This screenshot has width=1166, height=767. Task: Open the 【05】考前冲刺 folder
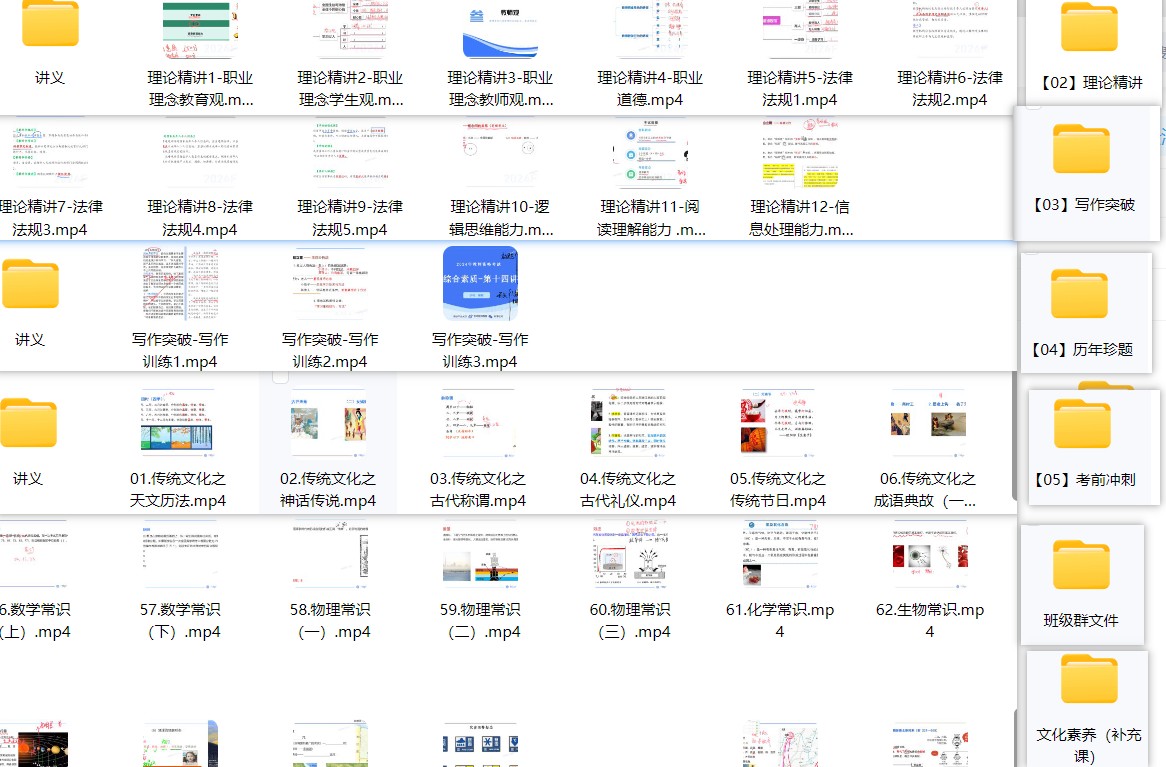[x=1087, y=448]
